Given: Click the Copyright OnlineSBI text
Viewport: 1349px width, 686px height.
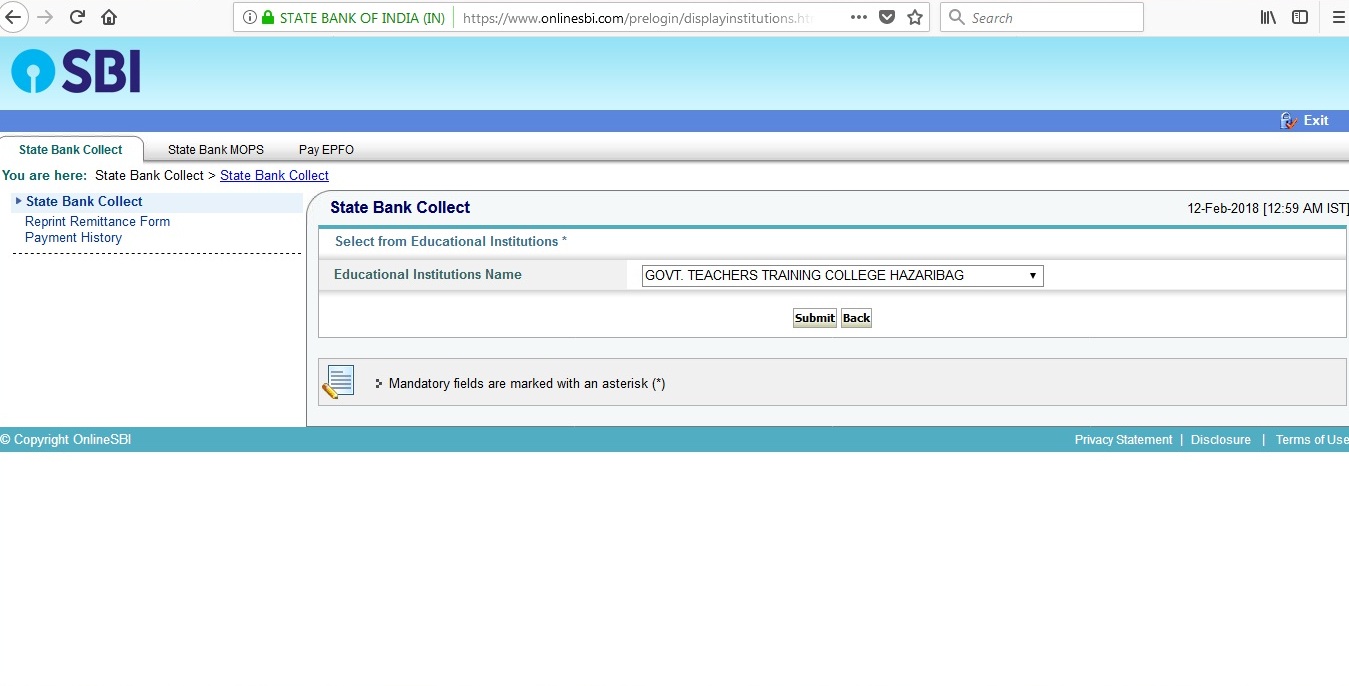Looking at the screenshot, I should click(66, 440).
